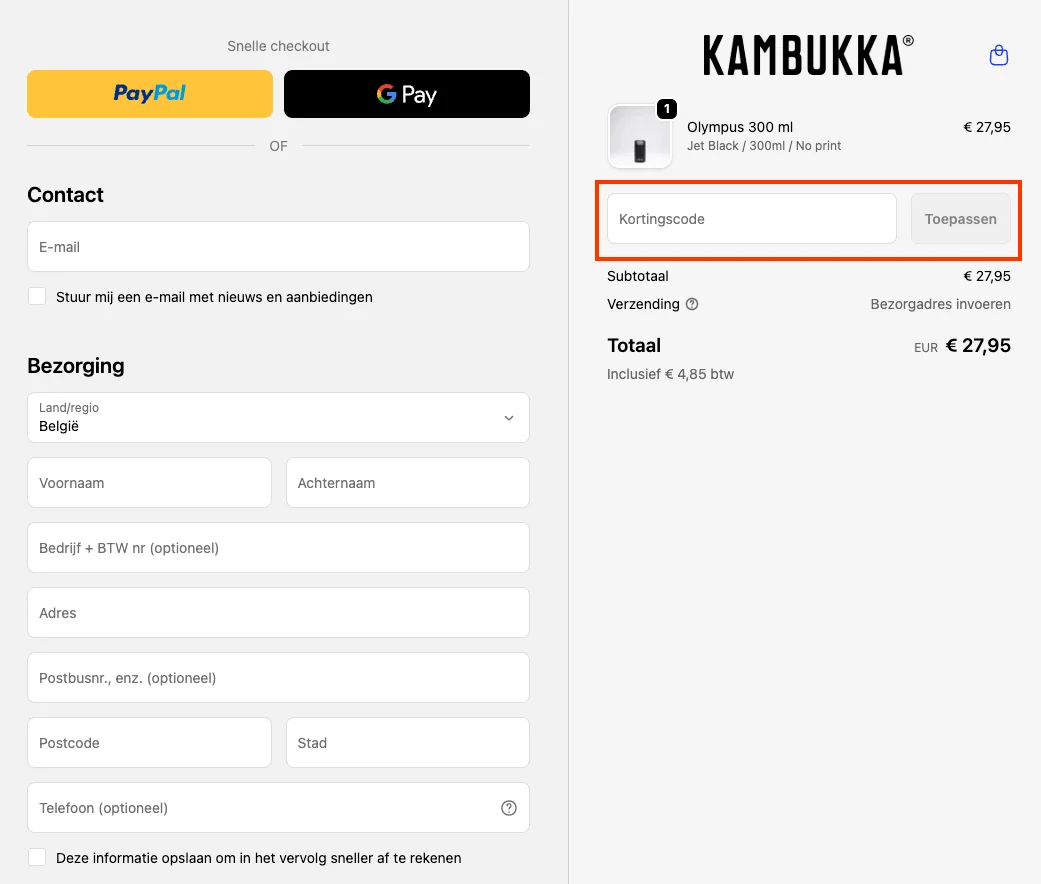
Task: Click the Kortingscode discount code field
Action: pyautogui.click(x=751, y=219)
